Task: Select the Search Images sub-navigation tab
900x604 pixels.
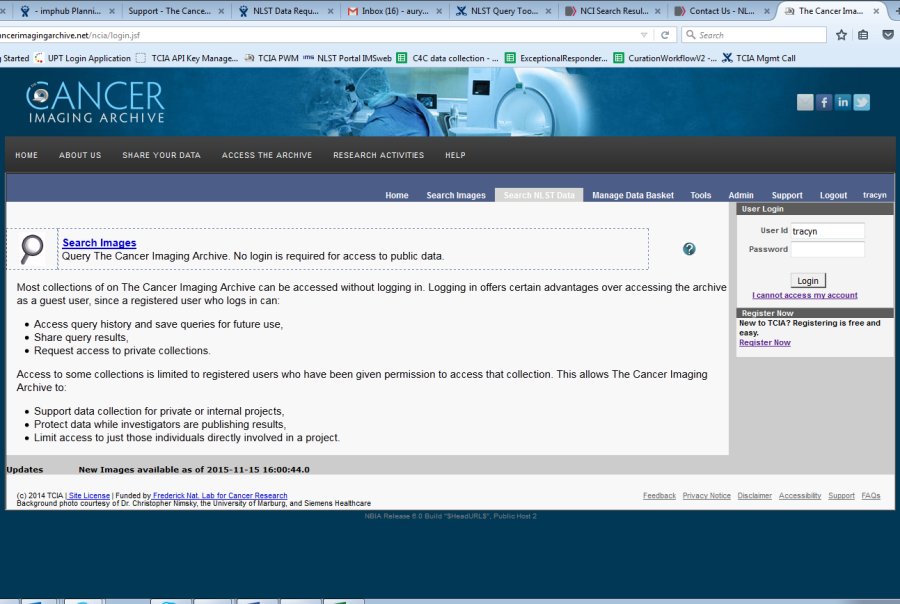Action: click(x=456, y=195)
